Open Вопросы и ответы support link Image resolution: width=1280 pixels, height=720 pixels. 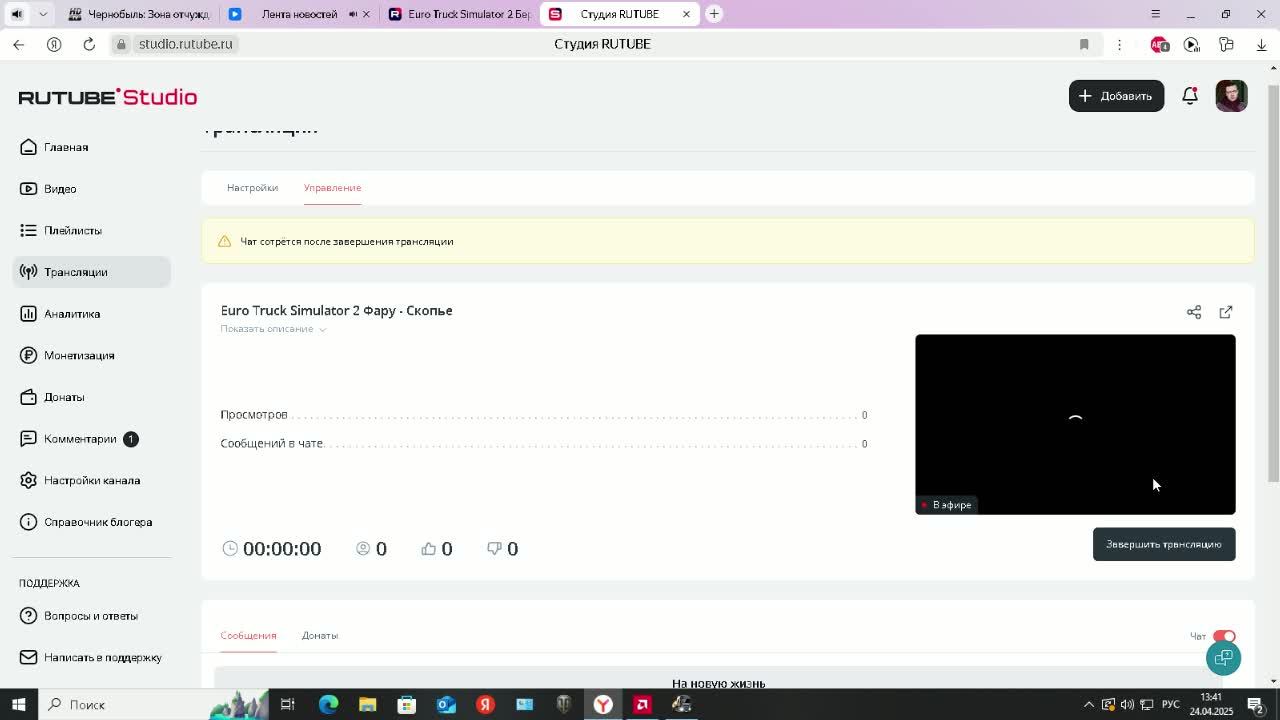91,616
